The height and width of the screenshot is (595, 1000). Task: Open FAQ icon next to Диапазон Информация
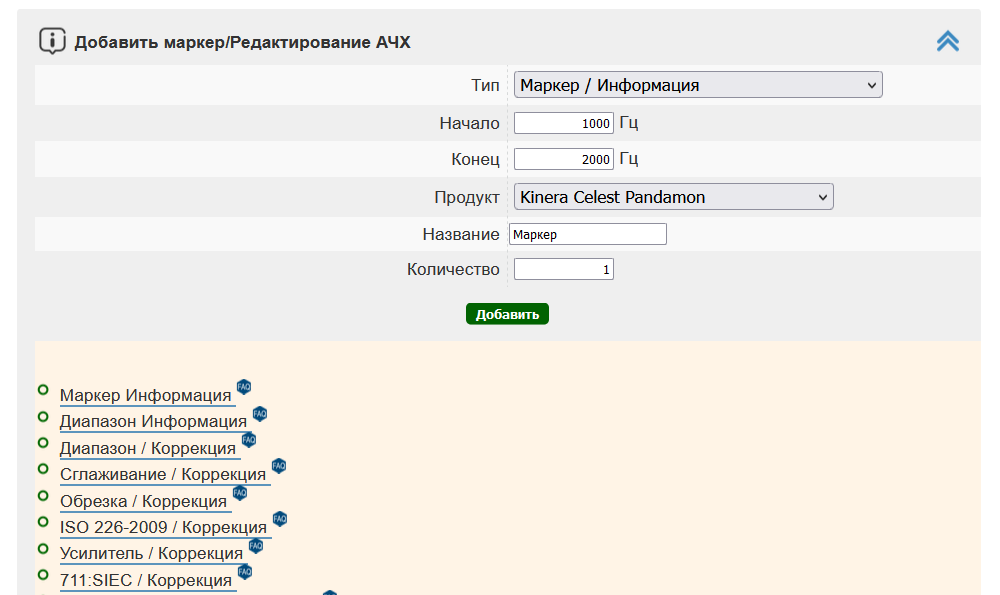pyautogui.click(x=260, y=413)
